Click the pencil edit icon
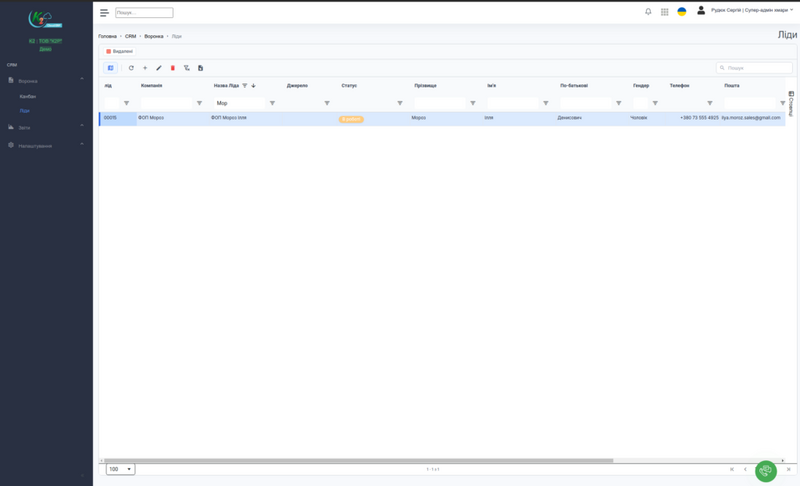This screenshot has width=800, height=486. click(159, 68)
